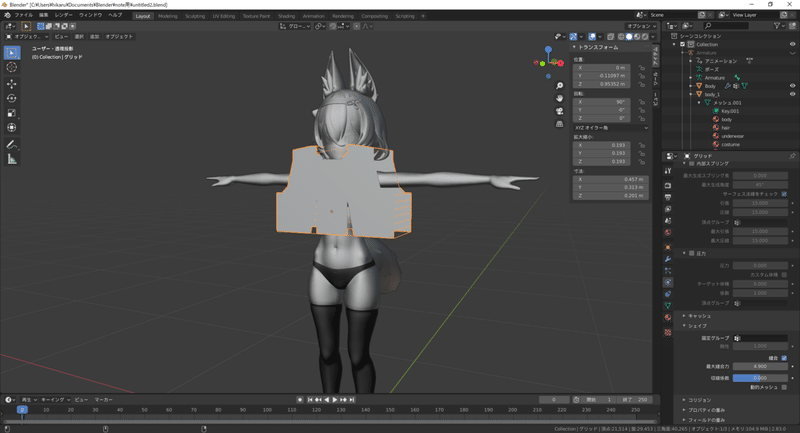The width and height of the screenshot is (800, 433).
Task: Pick the Scale tool
Action: click(12, 113)
